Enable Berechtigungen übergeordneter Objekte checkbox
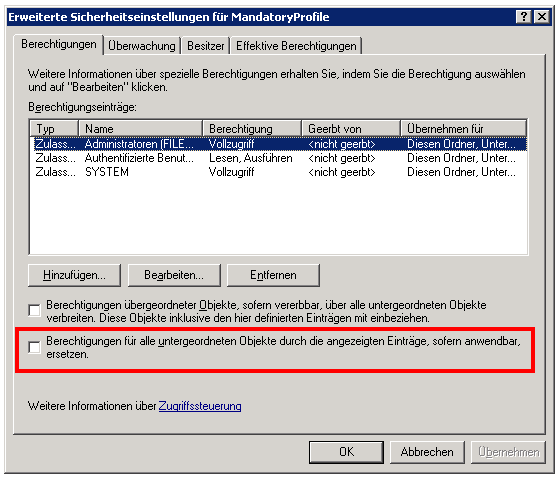559x482 pixels. coord(35,310)
